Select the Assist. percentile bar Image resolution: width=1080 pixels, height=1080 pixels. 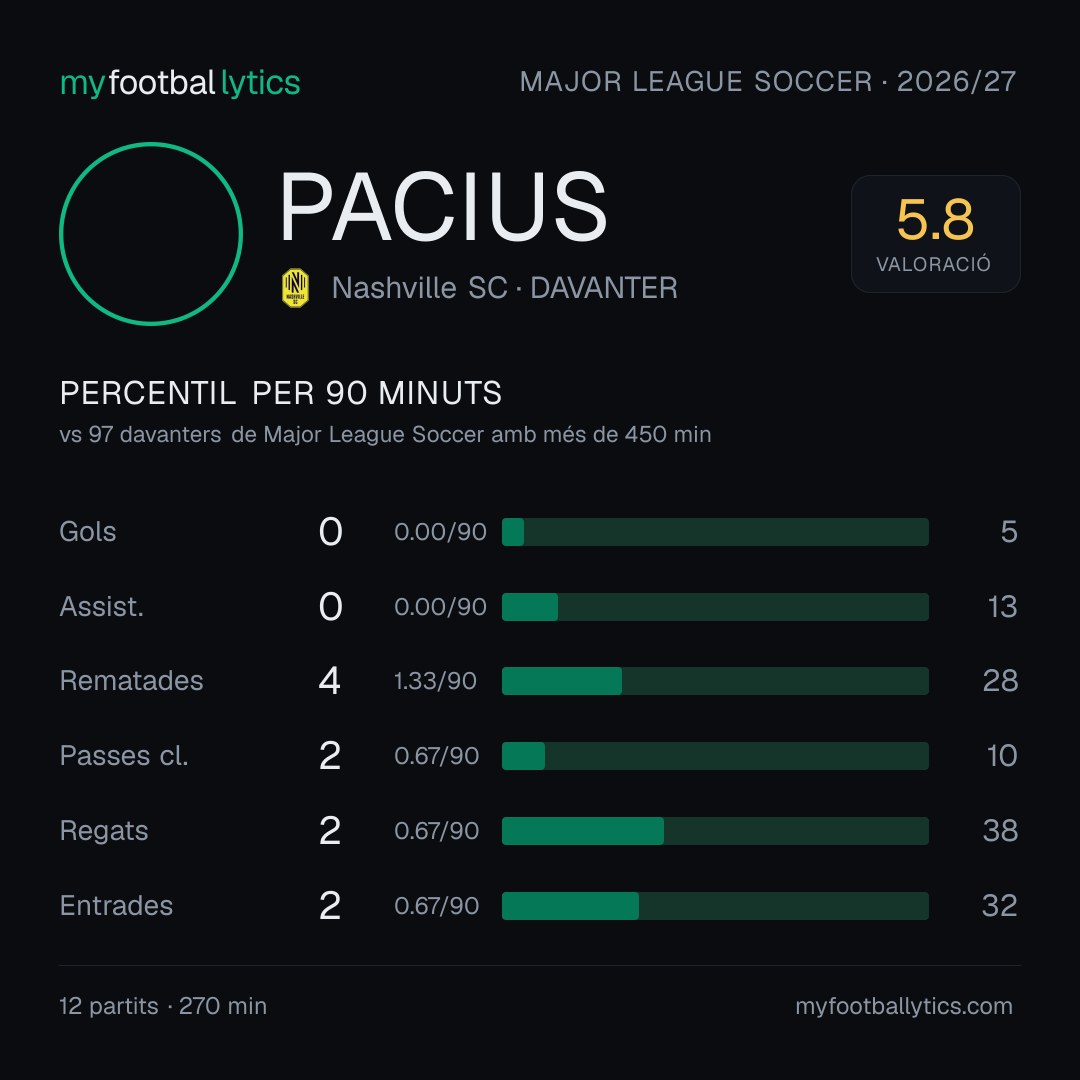point(715,607)
